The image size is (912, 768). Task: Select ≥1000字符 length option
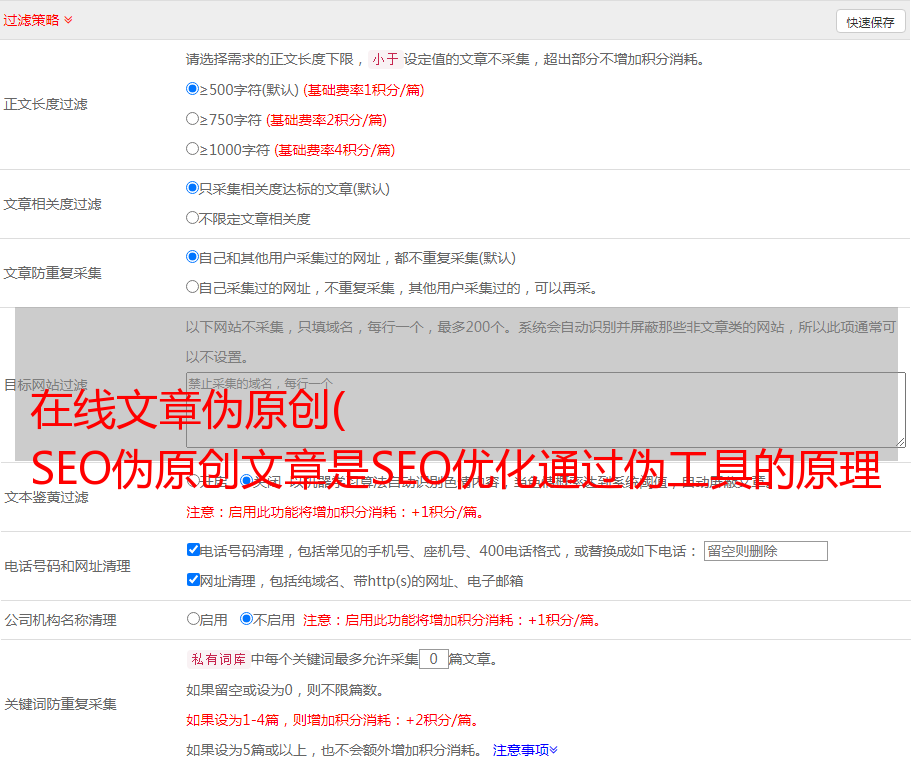[192, 148]
